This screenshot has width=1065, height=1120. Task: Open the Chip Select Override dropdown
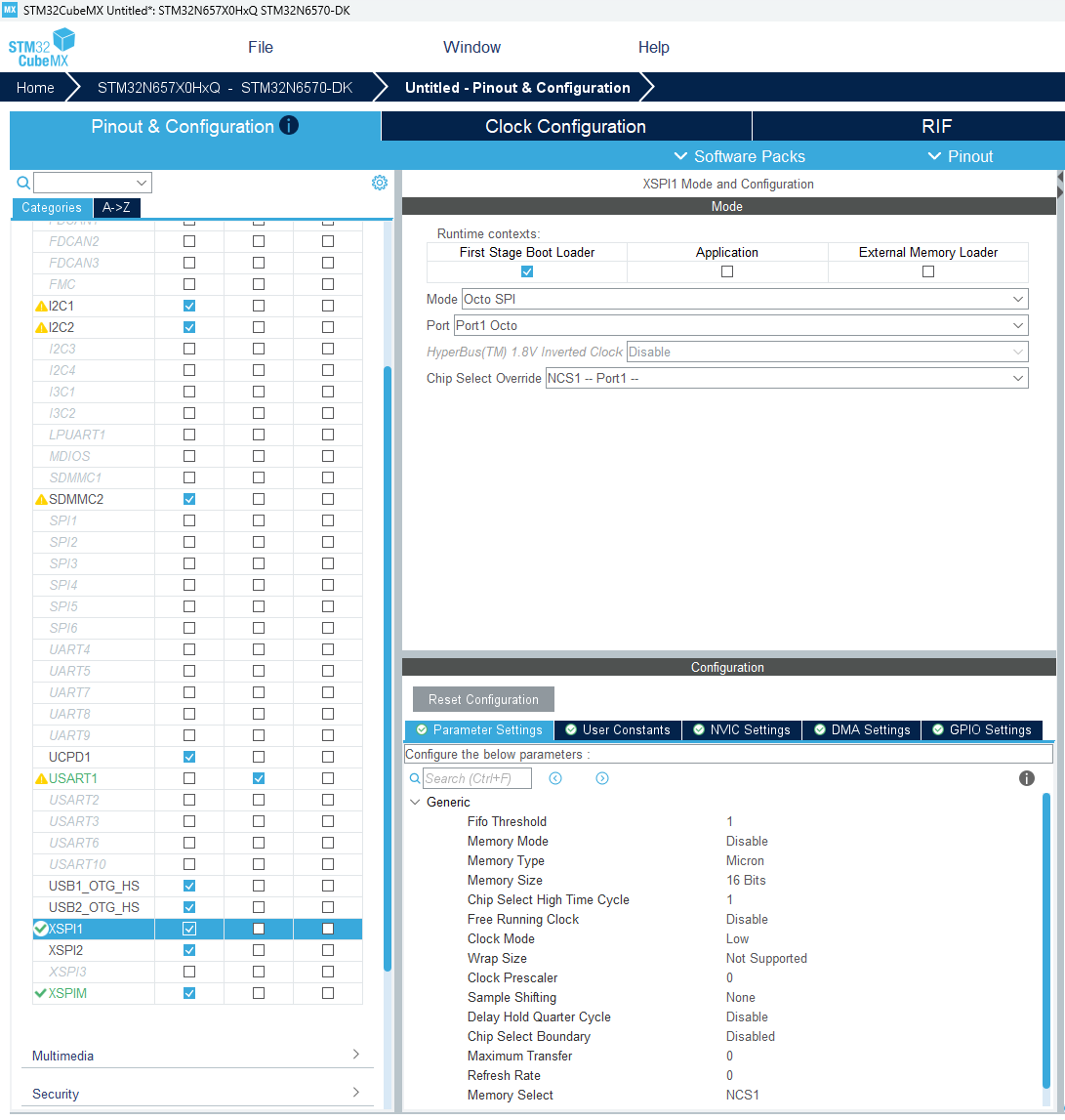[787, 379]
